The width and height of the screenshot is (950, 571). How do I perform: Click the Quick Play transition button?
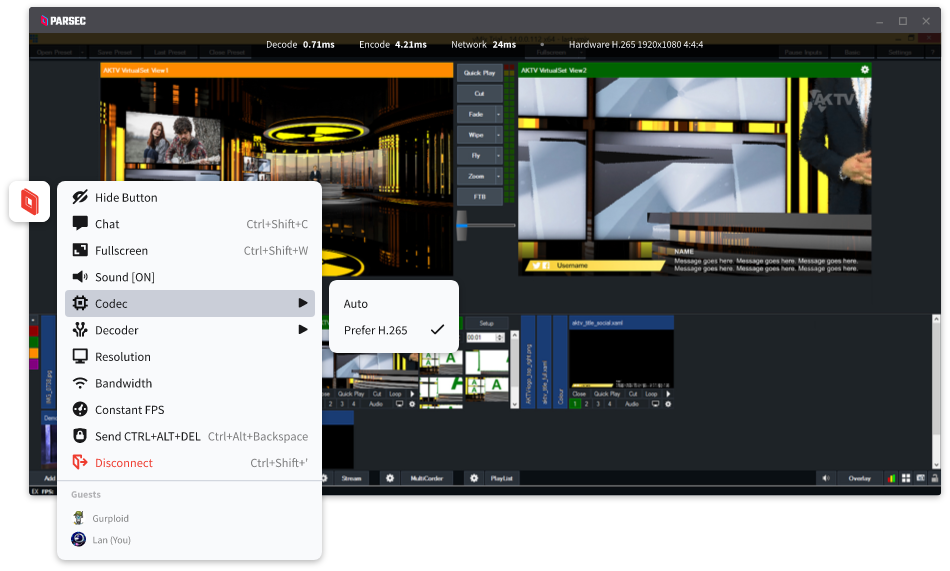coord(479,73)
